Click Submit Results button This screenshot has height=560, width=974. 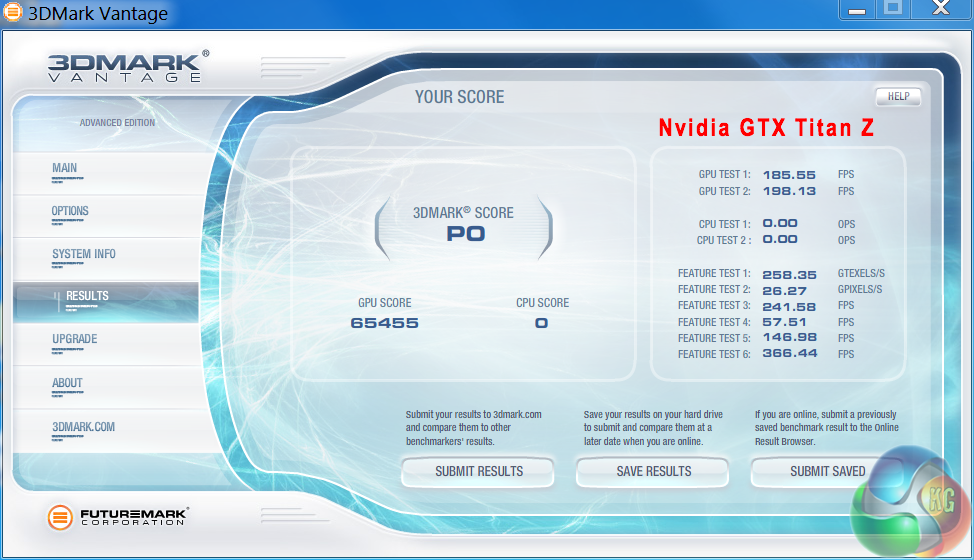478,472
